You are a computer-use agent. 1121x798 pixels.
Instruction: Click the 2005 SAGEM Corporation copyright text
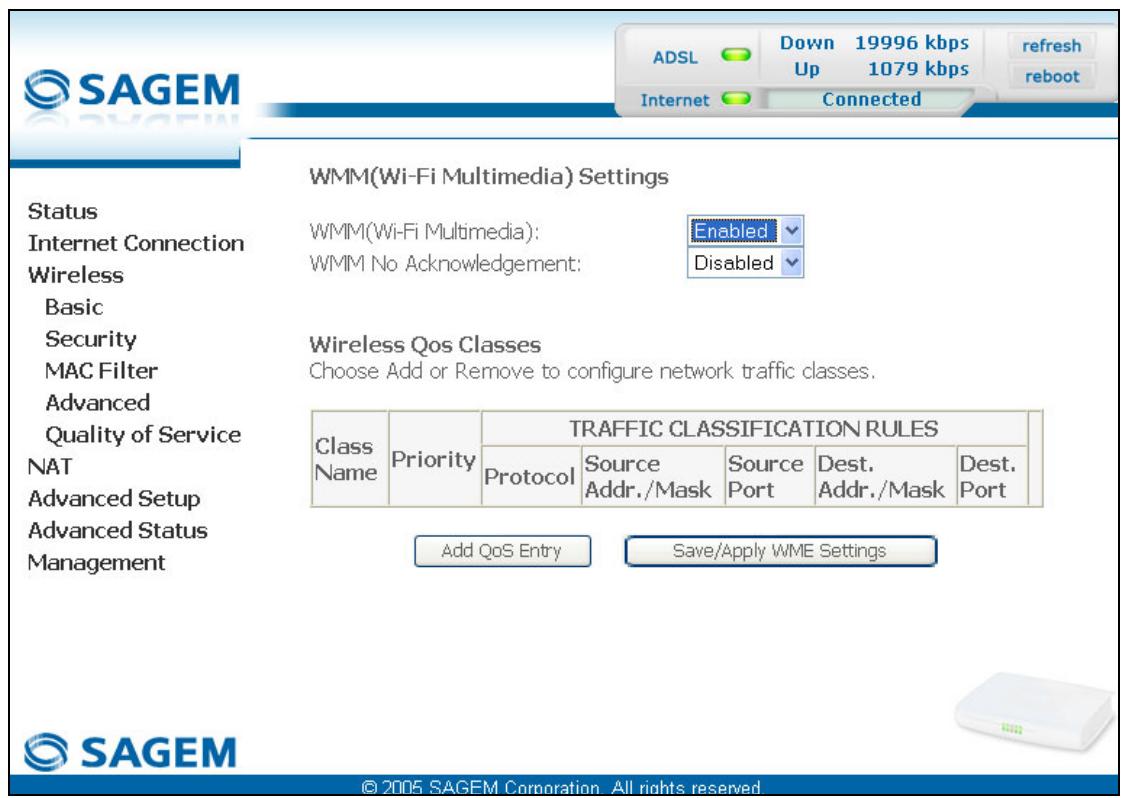click(x=562, y=788)
